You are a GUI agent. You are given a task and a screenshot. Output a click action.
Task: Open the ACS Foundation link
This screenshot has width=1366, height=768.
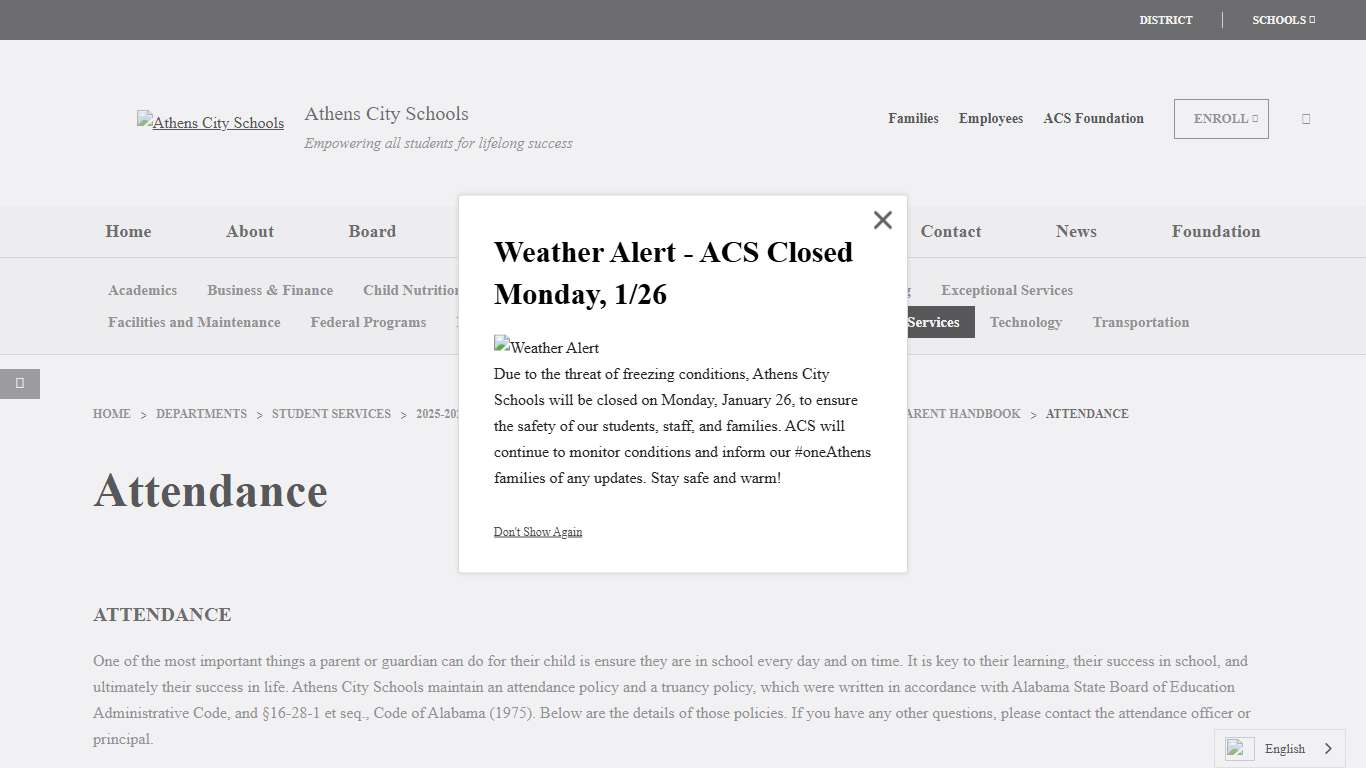[x=1093, y=118]
